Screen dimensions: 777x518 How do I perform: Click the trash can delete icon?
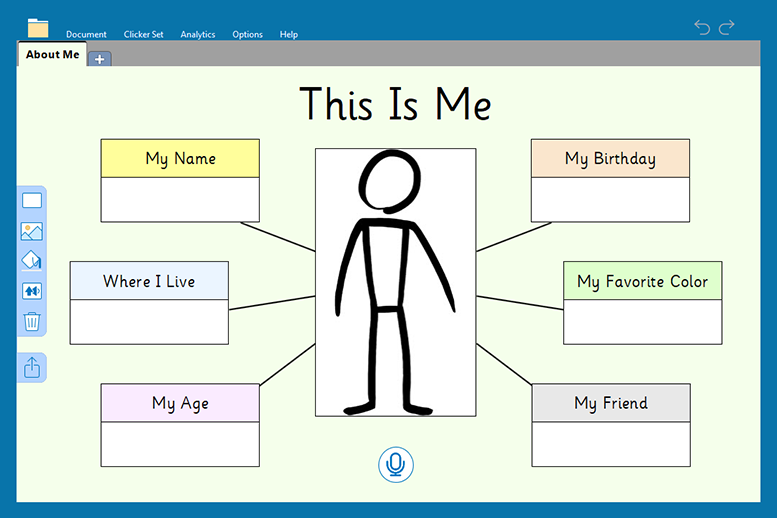32,321
